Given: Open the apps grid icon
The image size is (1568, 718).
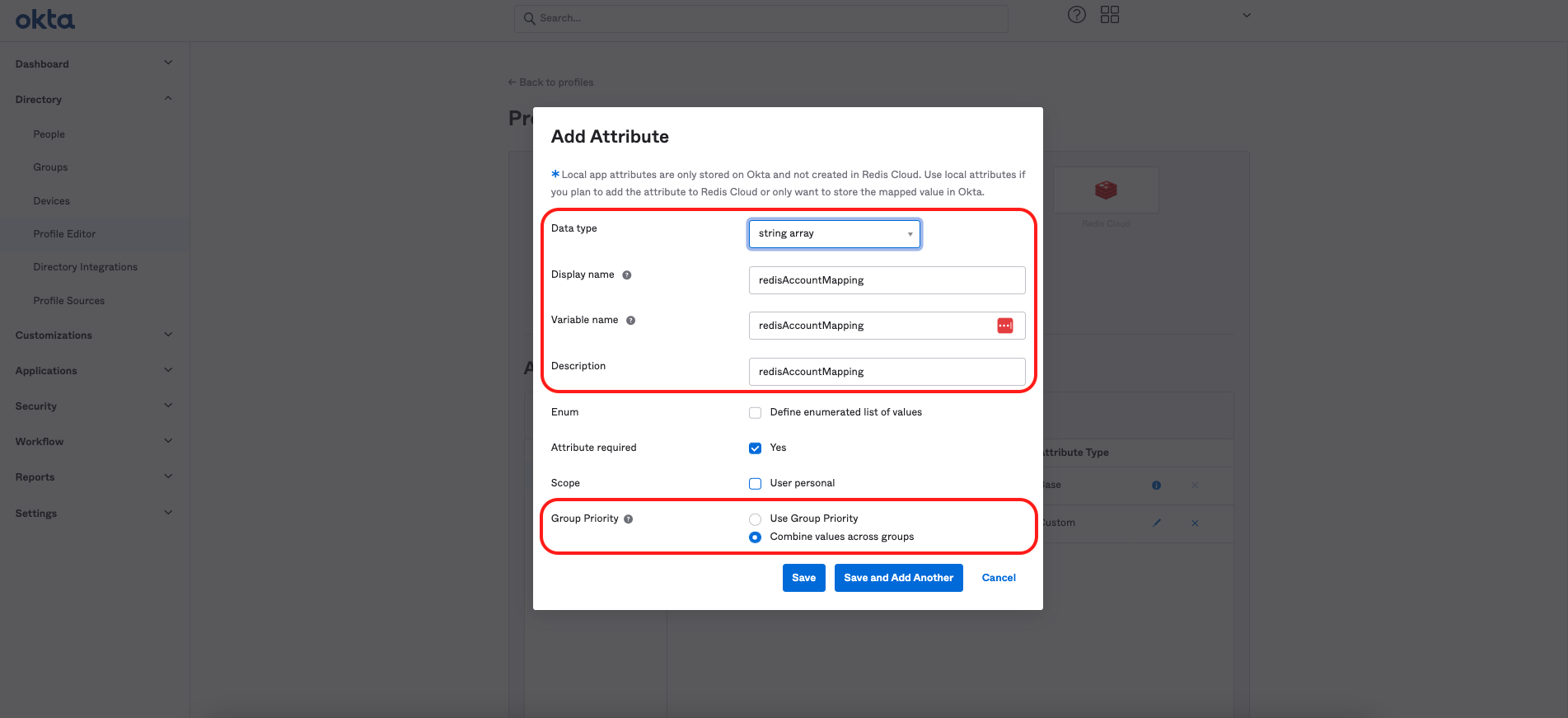Looking at the screenshot, I should (1110, 15).
